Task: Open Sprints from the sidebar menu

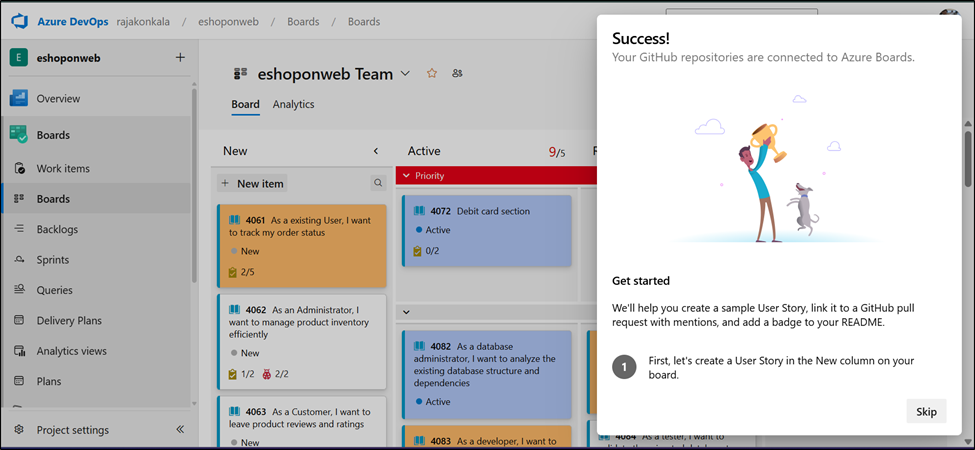Action: click(x=53, y=260)
